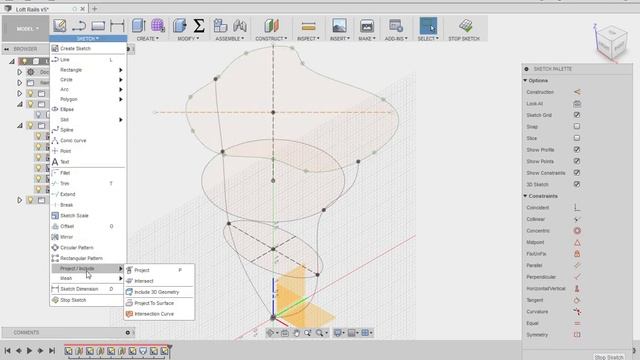The height and width of the screenshot is (360, 640).
Task: Click the Add-Ins scripts icon
Action: [396, 26]
